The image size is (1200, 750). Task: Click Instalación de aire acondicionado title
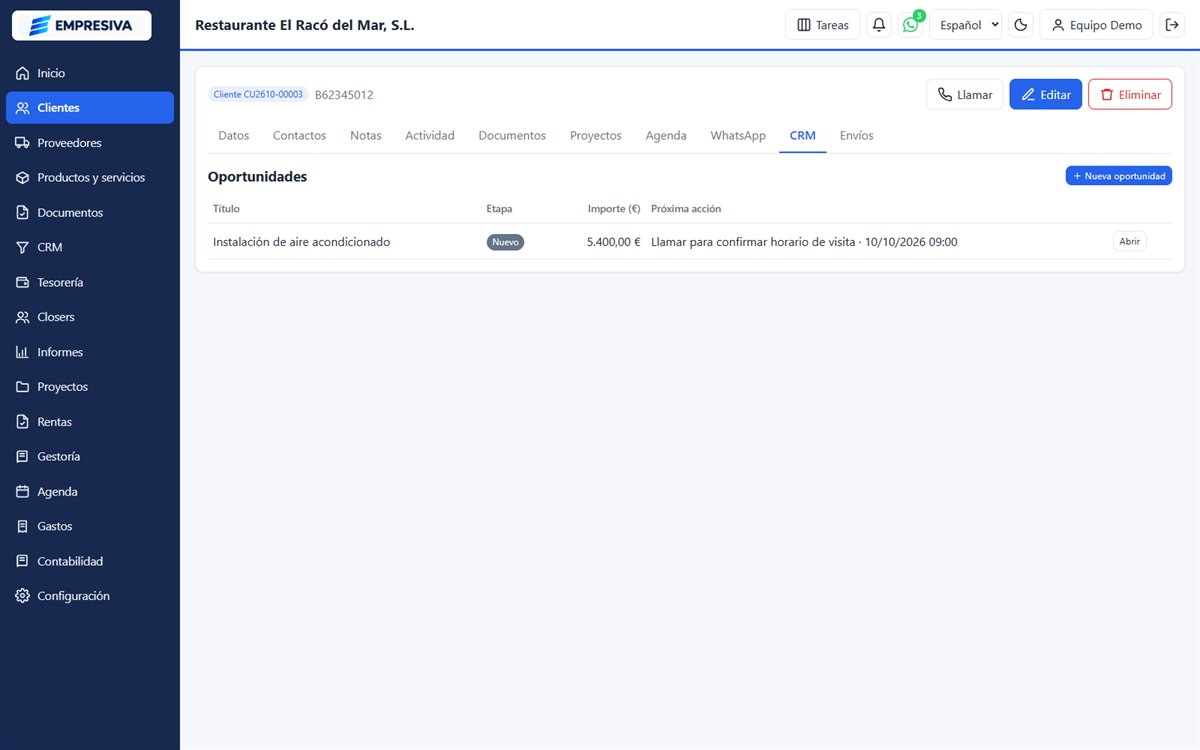[x=301, y=242]
